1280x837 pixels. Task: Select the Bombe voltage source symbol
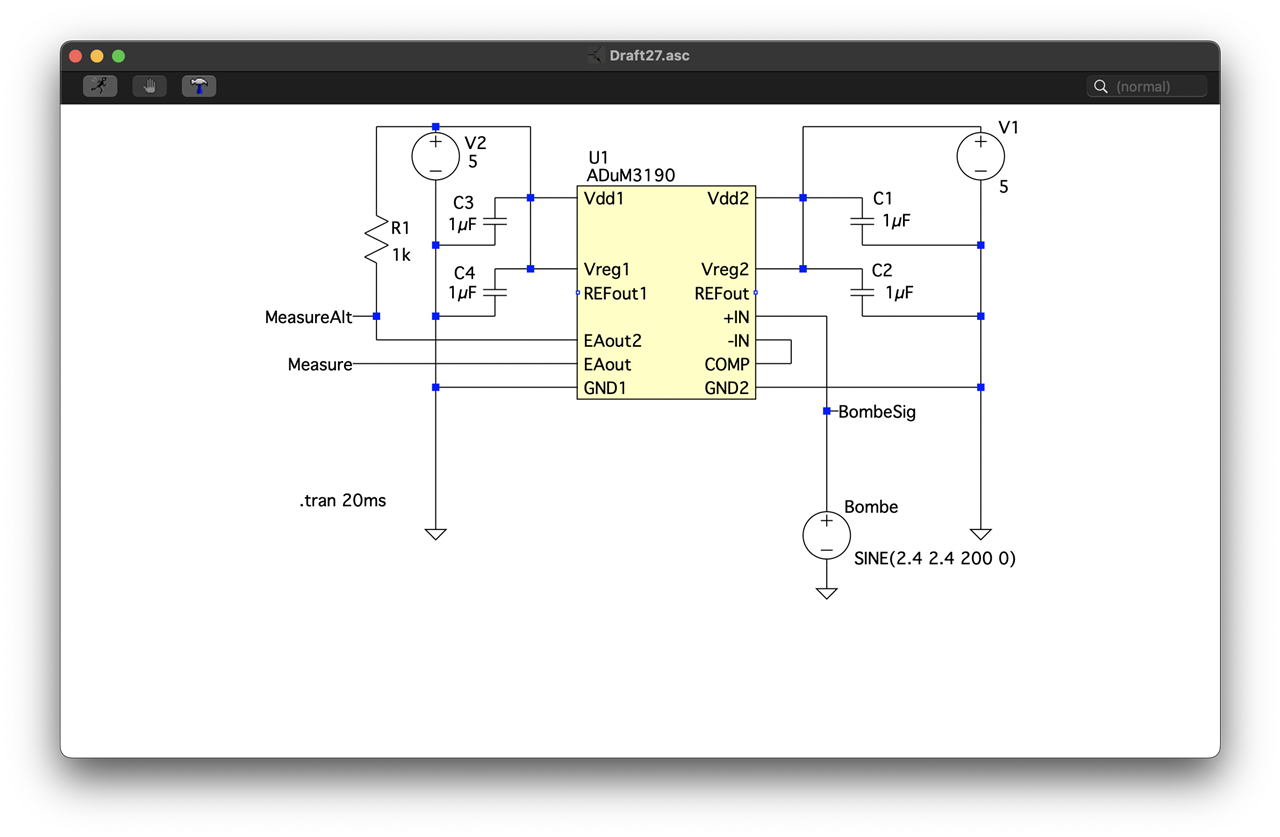(827, 535)
